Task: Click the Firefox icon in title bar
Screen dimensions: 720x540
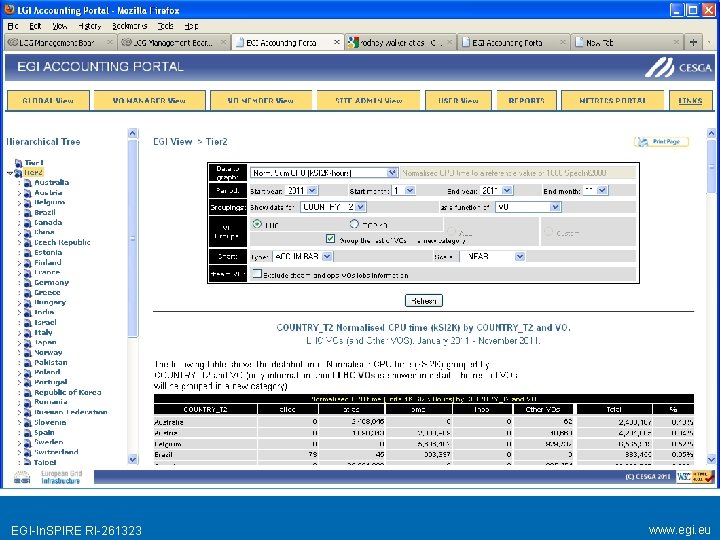Action: 9,10
